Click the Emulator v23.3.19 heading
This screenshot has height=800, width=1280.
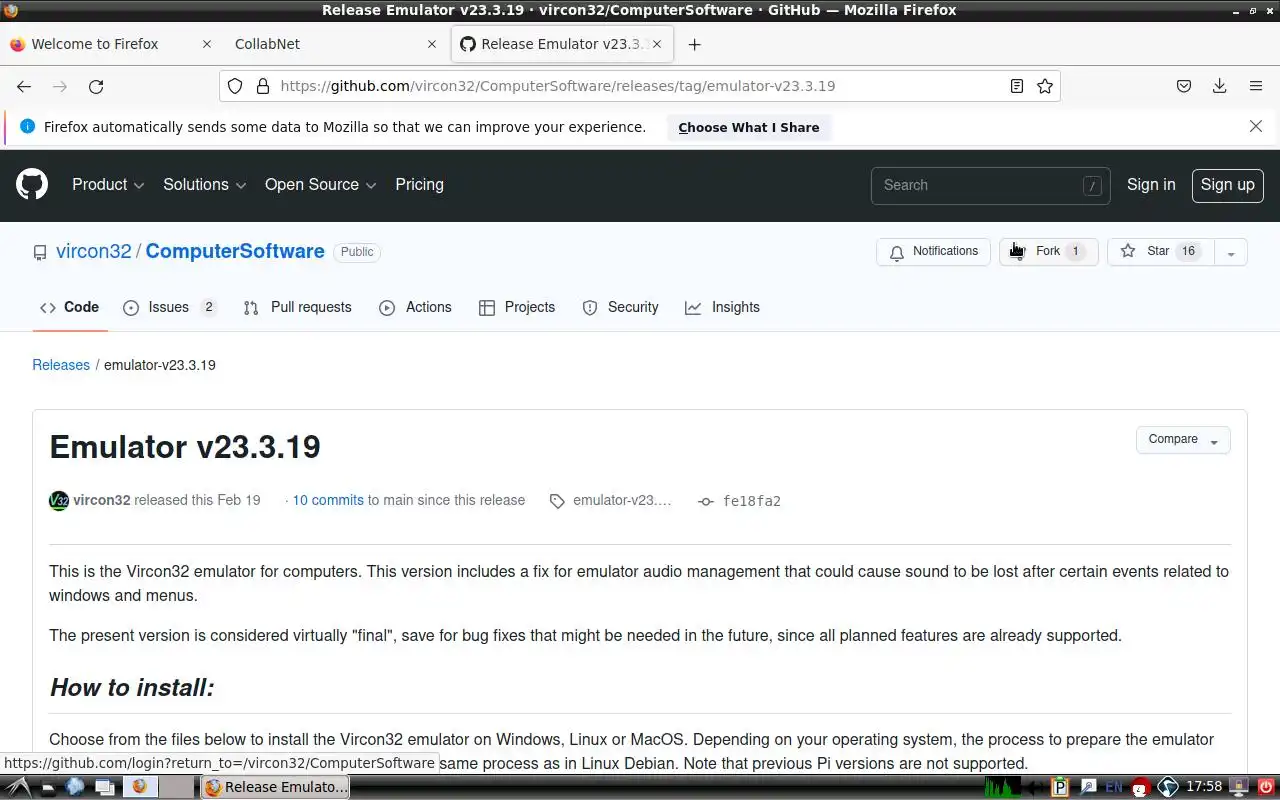185,446
